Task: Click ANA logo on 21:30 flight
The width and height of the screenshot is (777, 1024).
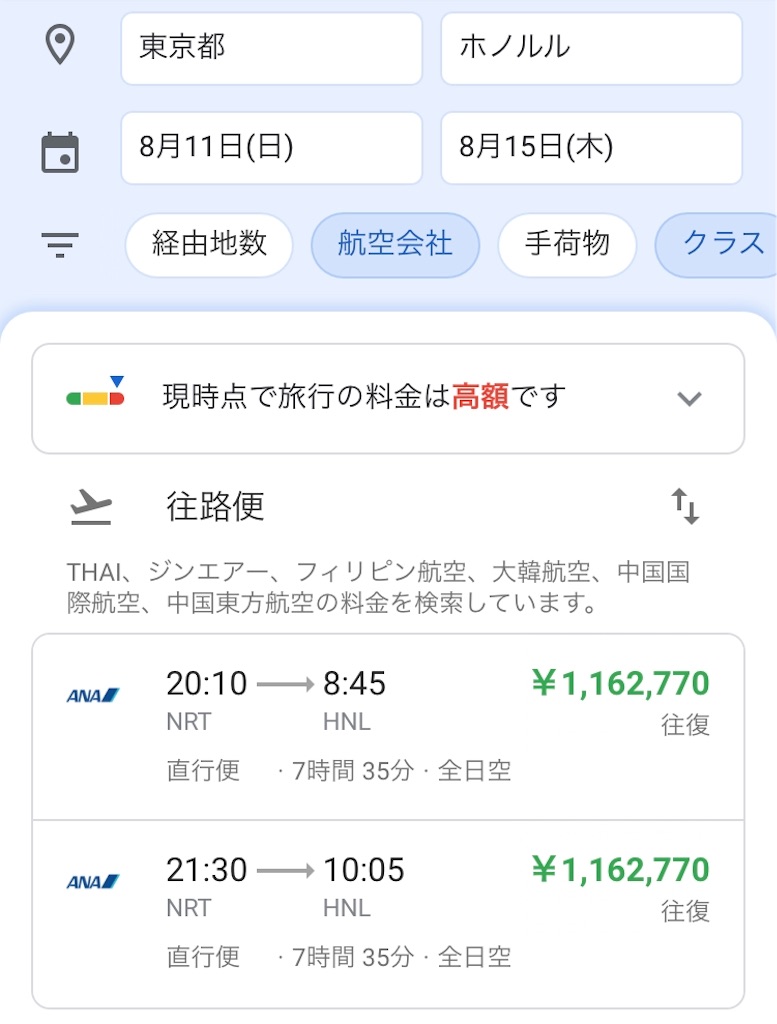Action: click(x=93, y=882)
